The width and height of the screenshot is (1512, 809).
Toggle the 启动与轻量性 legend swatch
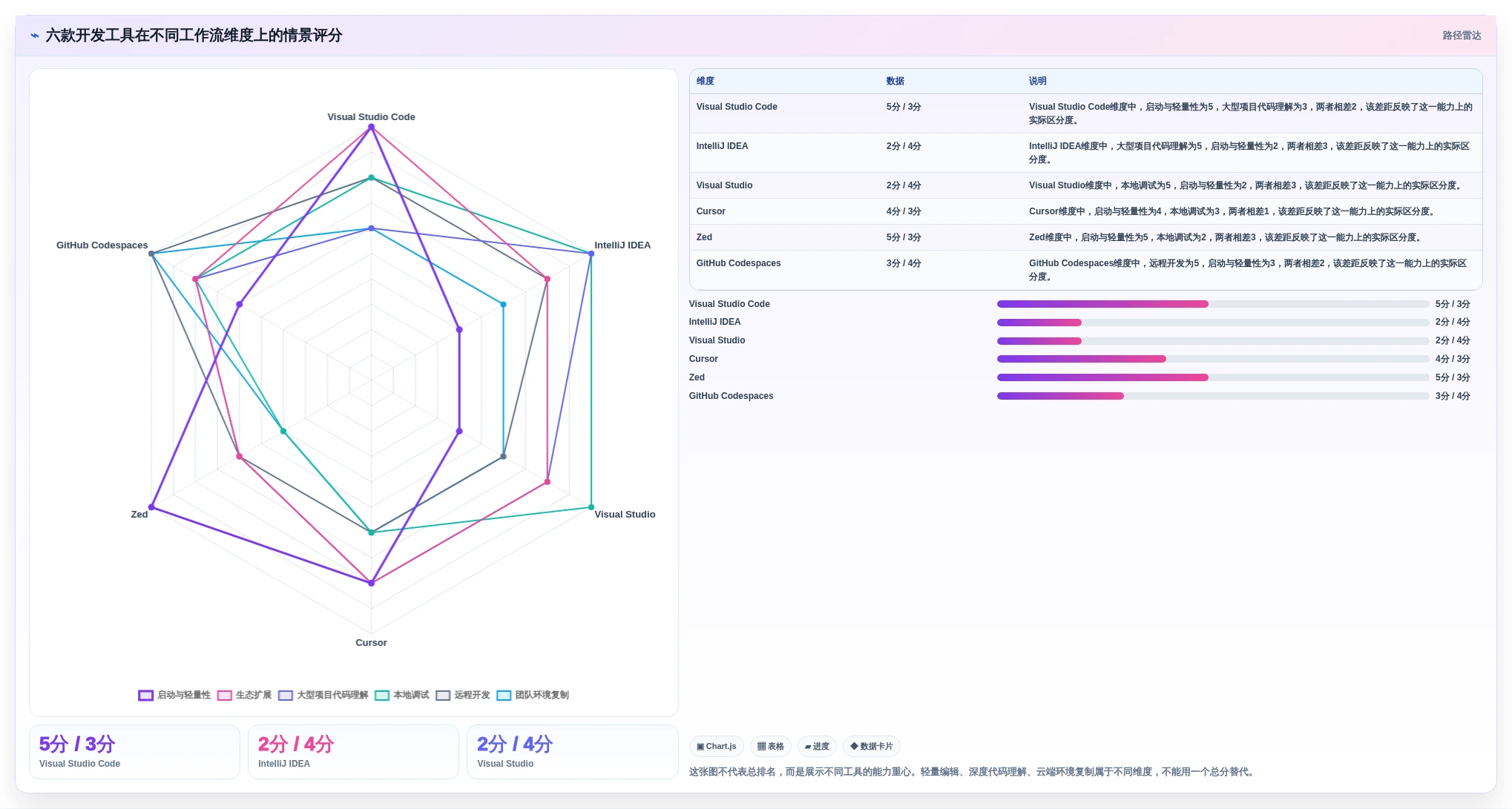(145, 696)
